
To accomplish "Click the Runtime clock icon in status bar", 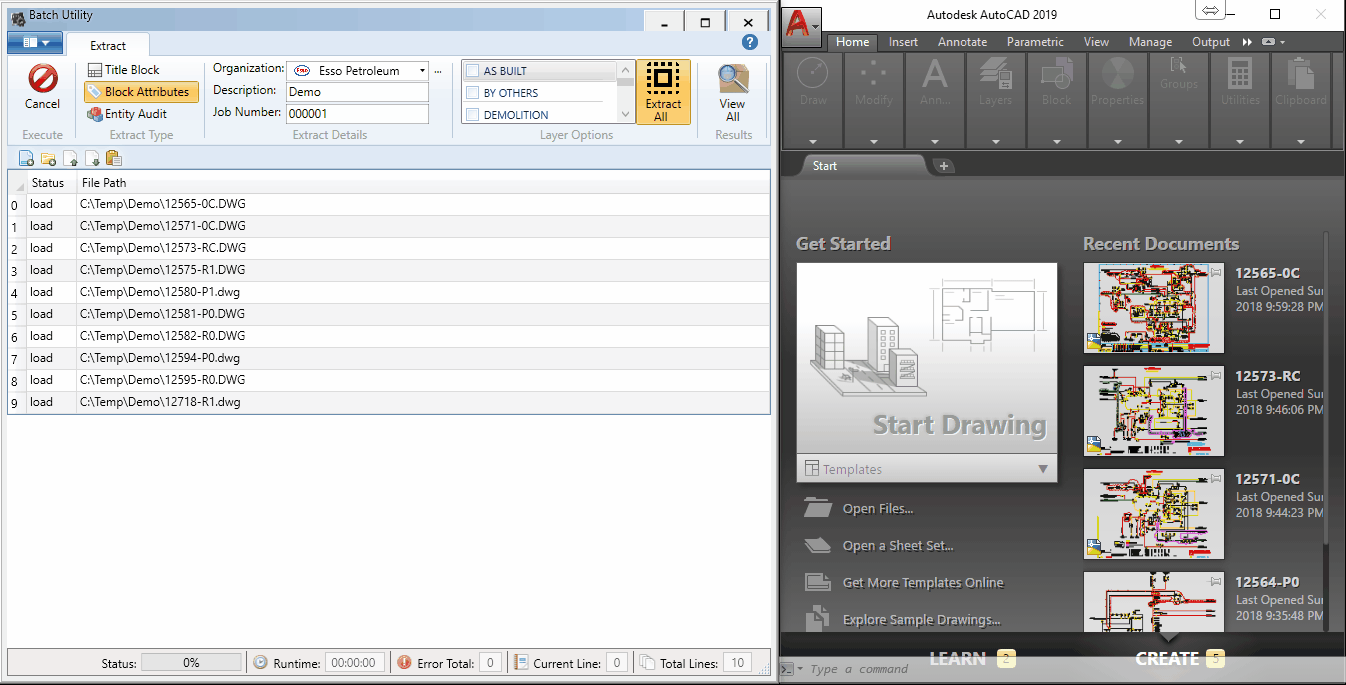I will (260, 662).
